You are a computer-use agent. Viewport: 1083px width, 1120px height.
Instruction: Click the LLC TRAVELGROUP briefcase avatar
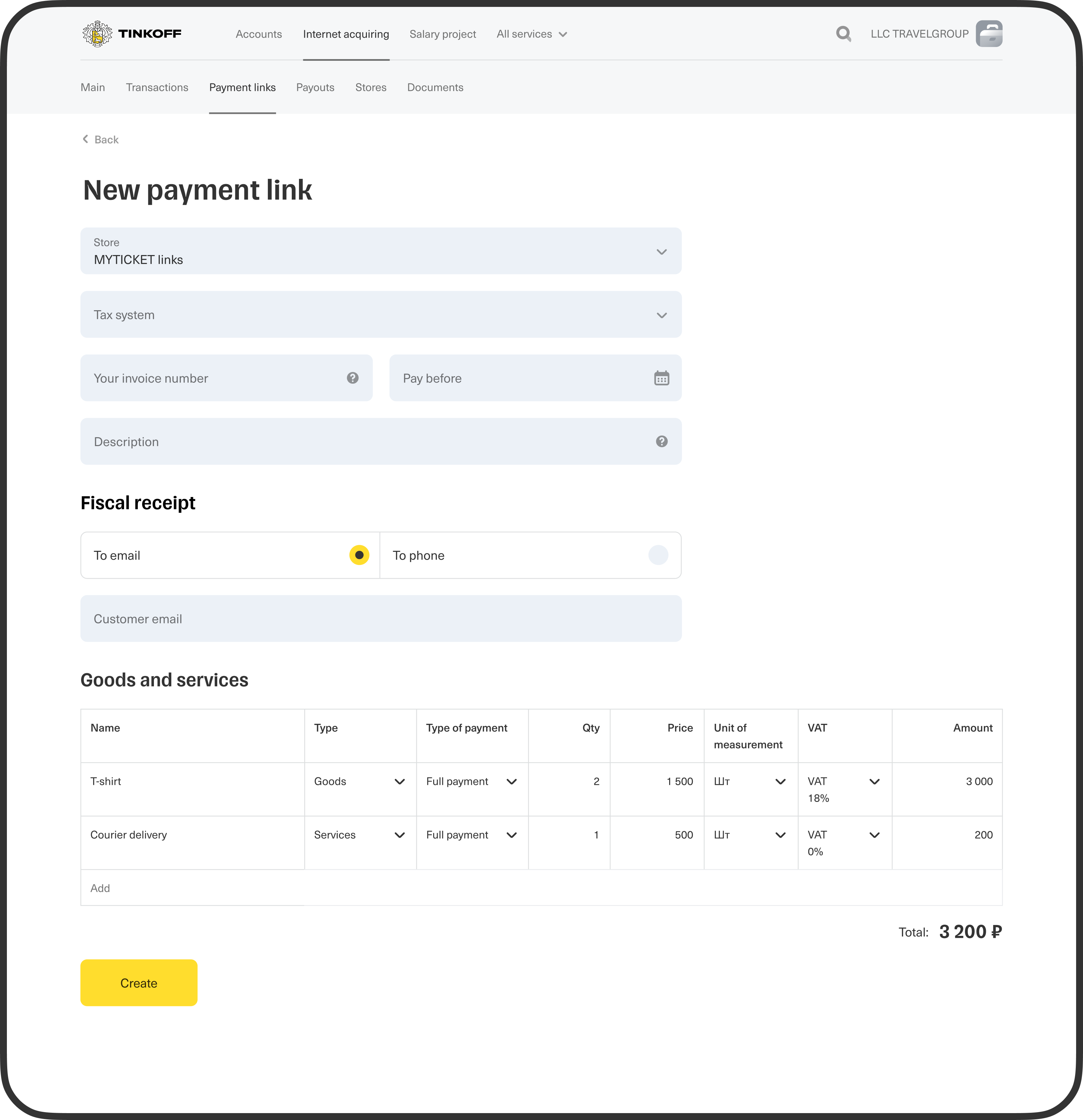click(x=989, y=34)
